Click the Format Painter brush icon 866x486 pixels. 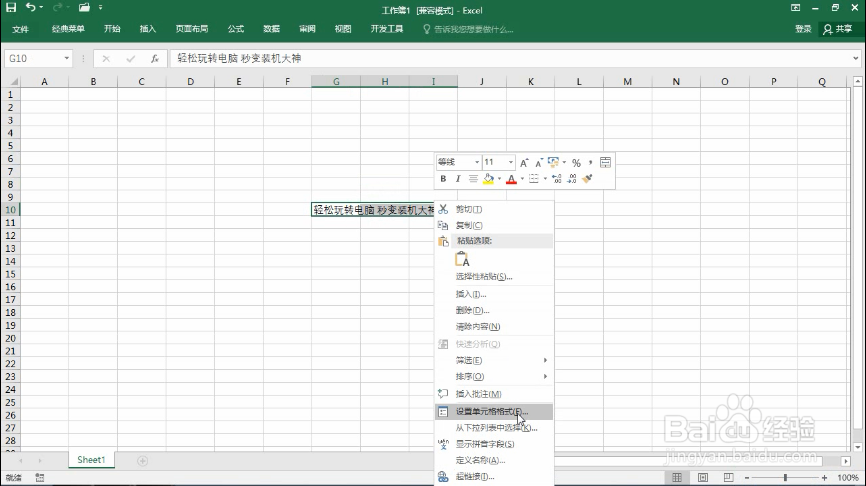tap(587, 179)
